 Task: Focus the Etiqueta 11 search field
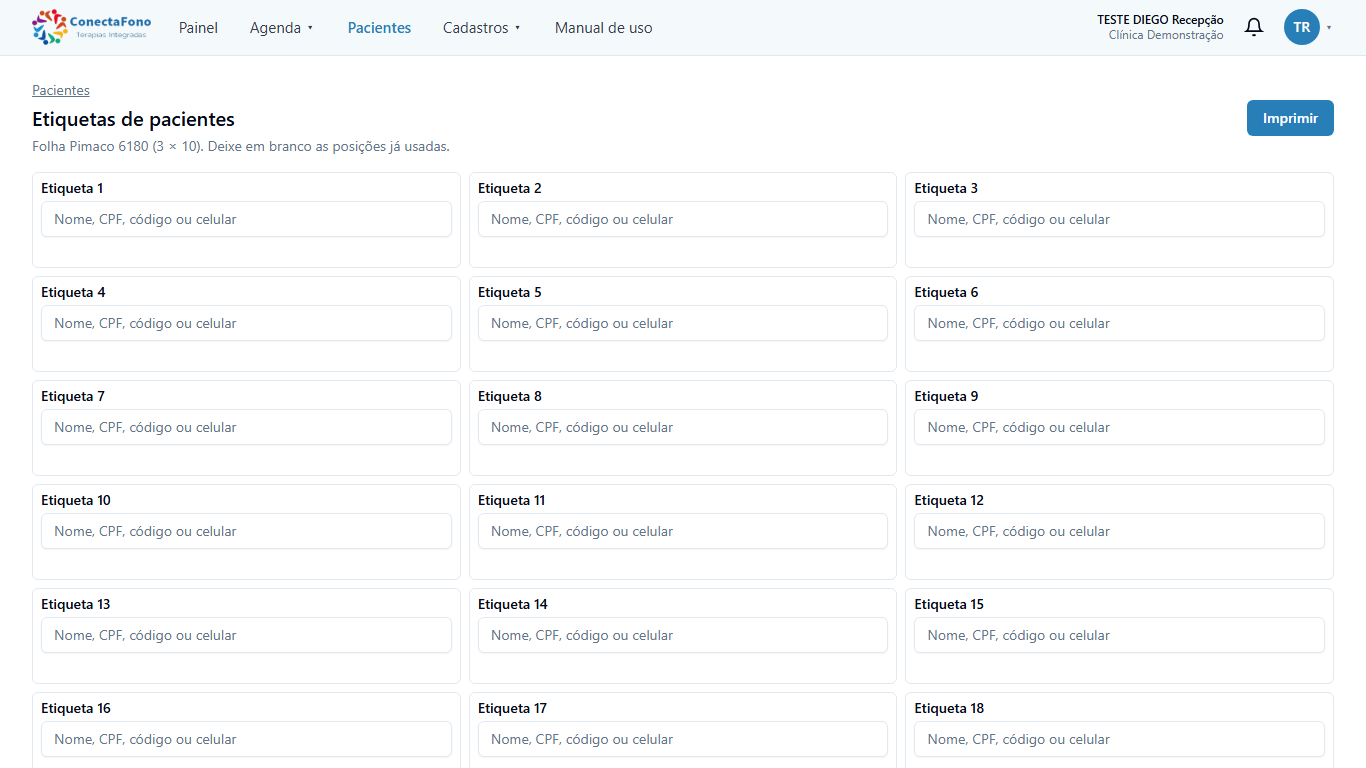click(683, 531)
